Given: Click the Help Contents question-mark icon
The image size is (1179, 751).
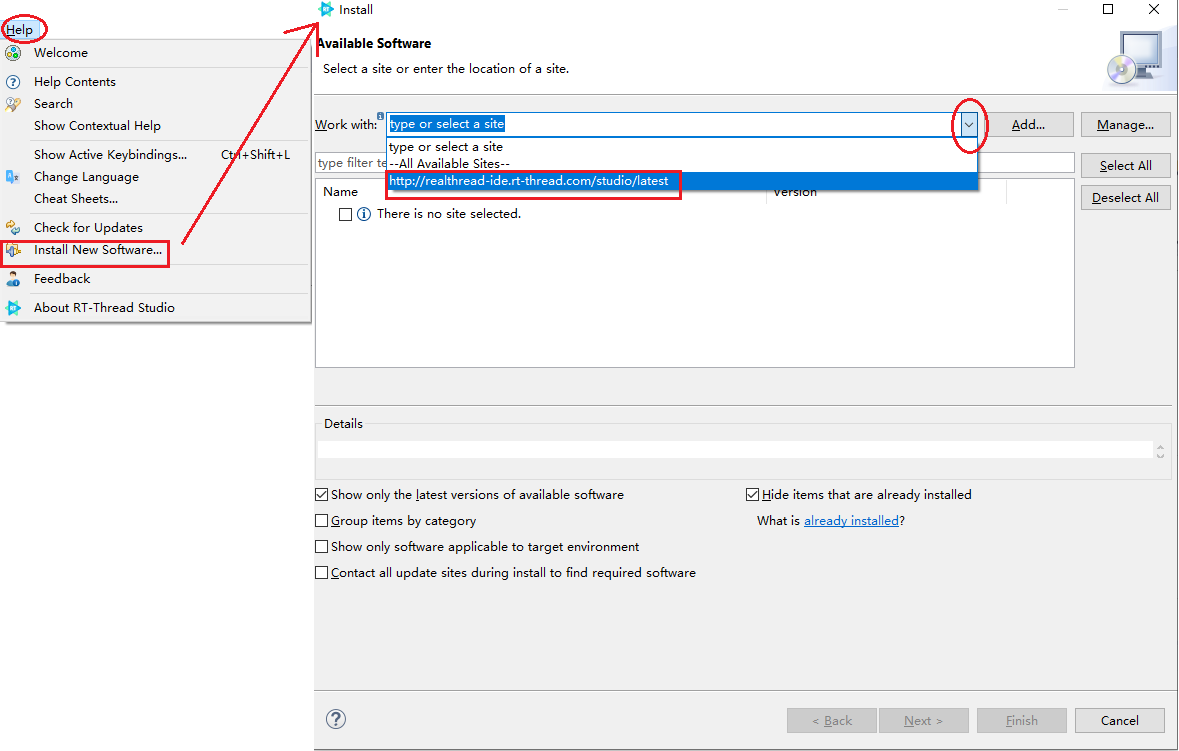Looking at the screenshot, I should (13, 81).
